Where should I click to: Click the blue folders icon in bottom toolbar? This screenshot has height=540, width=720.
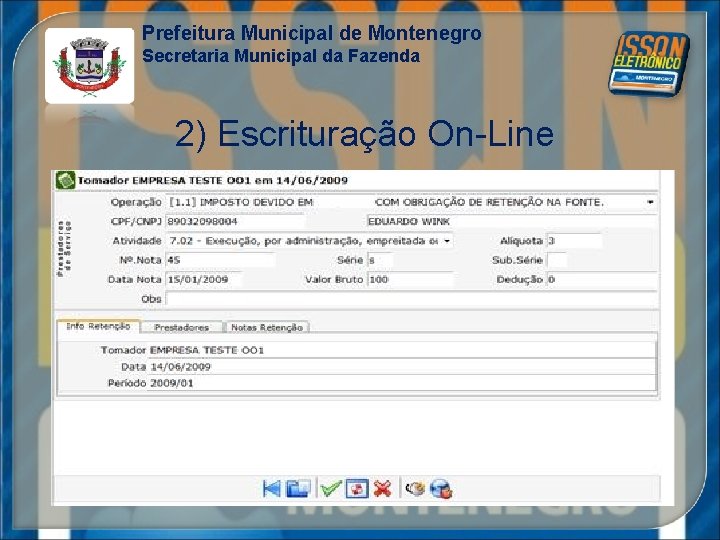298,488
